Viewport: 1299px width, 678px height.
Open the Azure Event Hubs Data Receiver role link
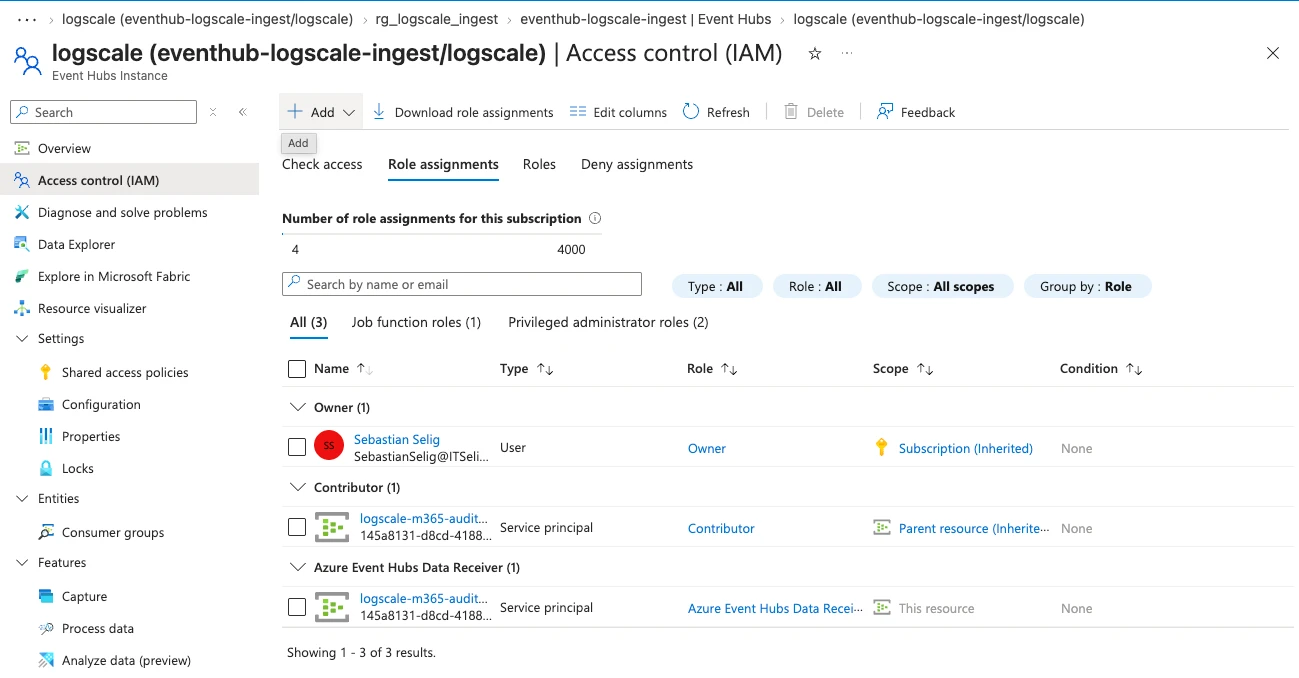click(775, 608)
